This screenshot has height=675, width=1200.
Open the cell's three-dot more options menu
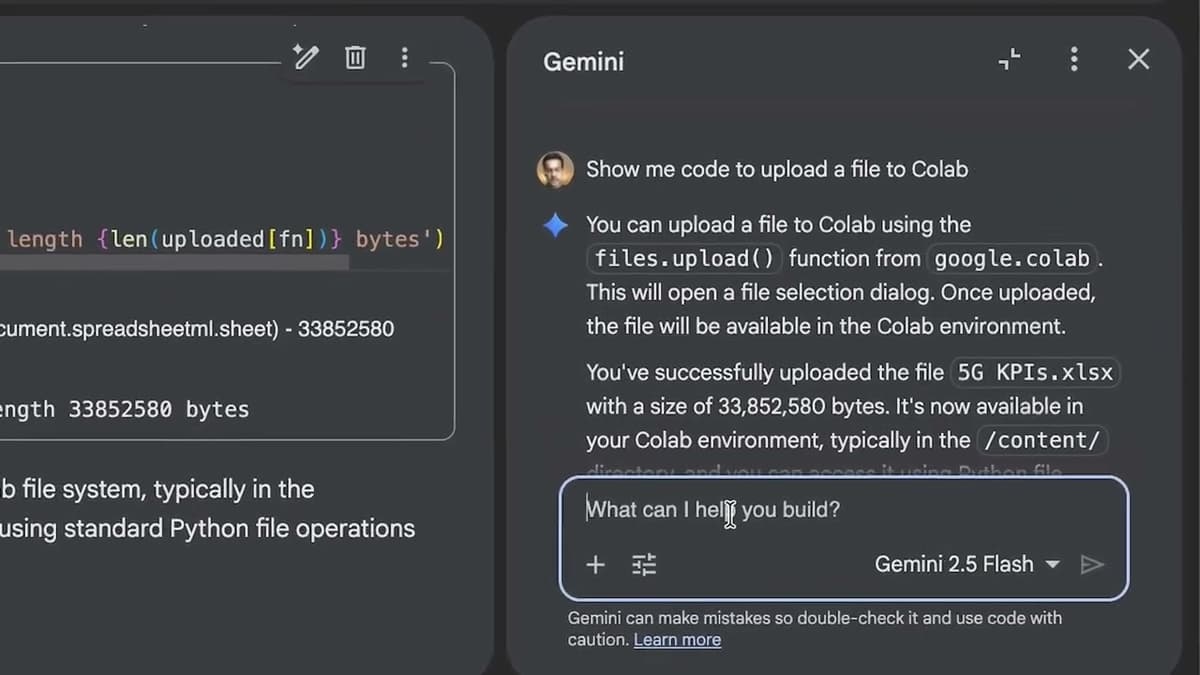(x=404, y=58)
